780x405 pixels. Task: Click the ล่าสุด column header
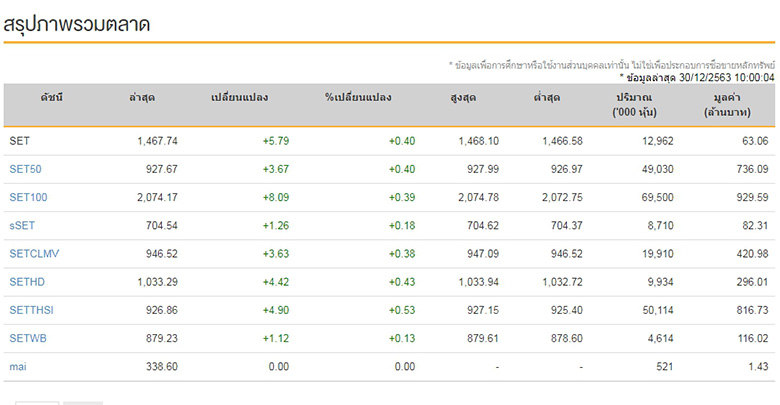(142, 98)
